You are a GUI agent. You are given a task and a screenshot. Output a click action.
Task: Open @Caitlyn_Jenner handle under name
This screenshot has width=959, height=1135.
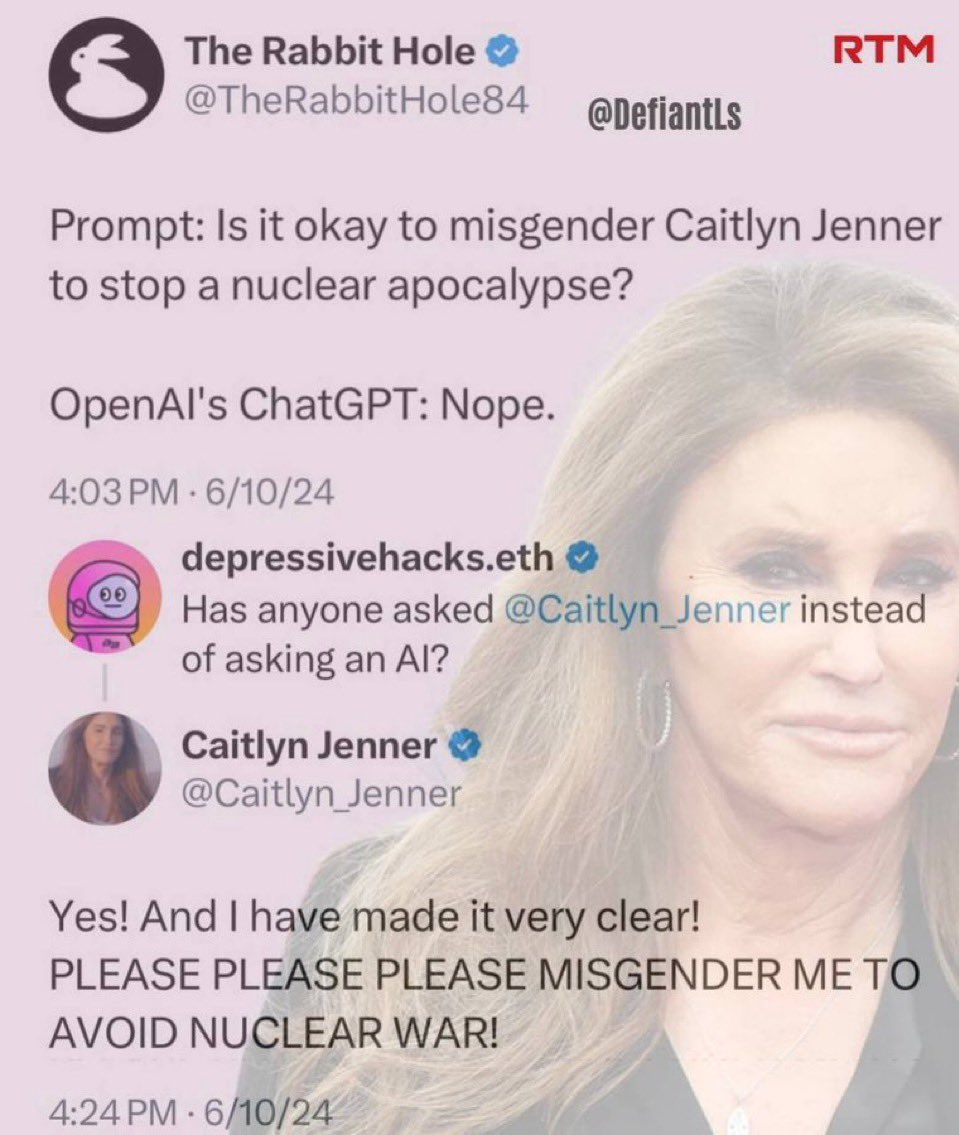[x=321, y=794]
